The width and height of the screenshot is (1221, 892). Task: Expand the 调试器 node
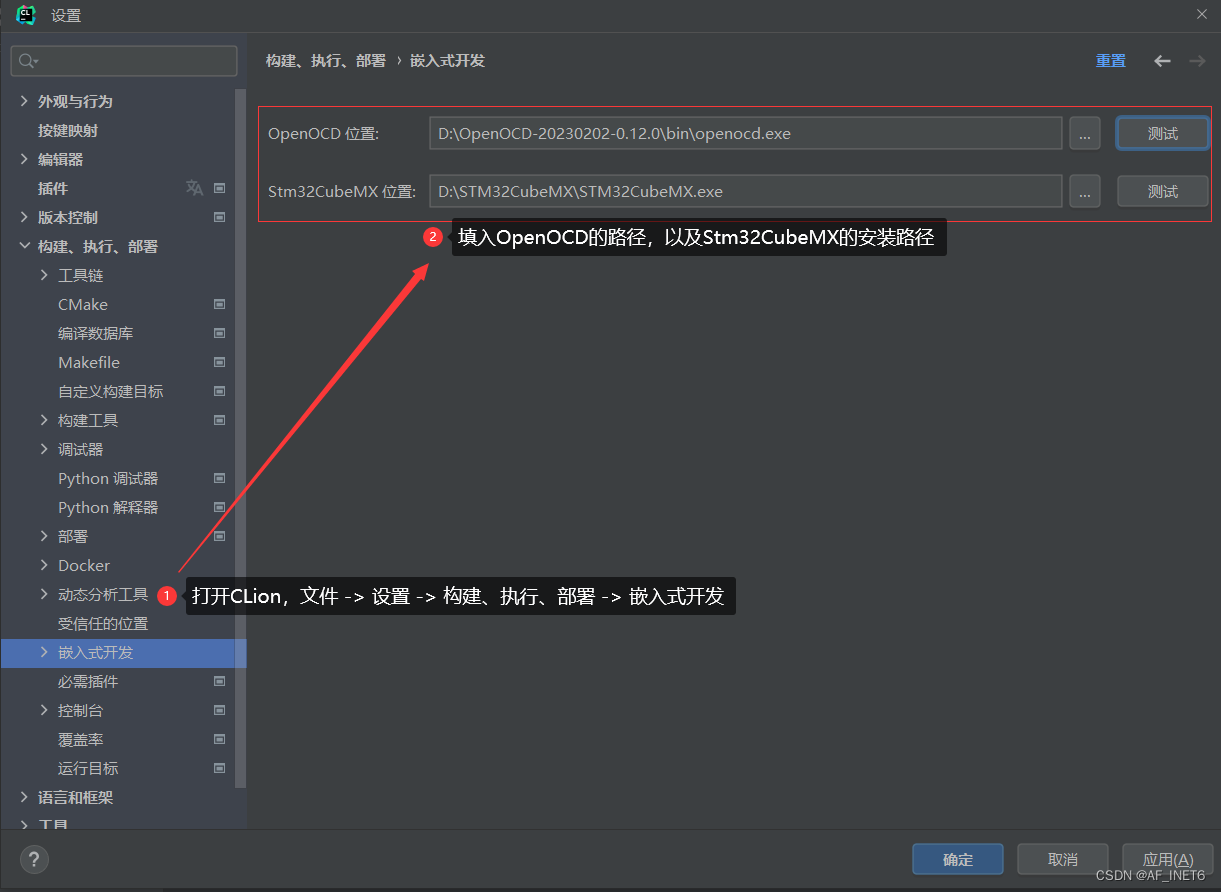click(x=44, y=449)
